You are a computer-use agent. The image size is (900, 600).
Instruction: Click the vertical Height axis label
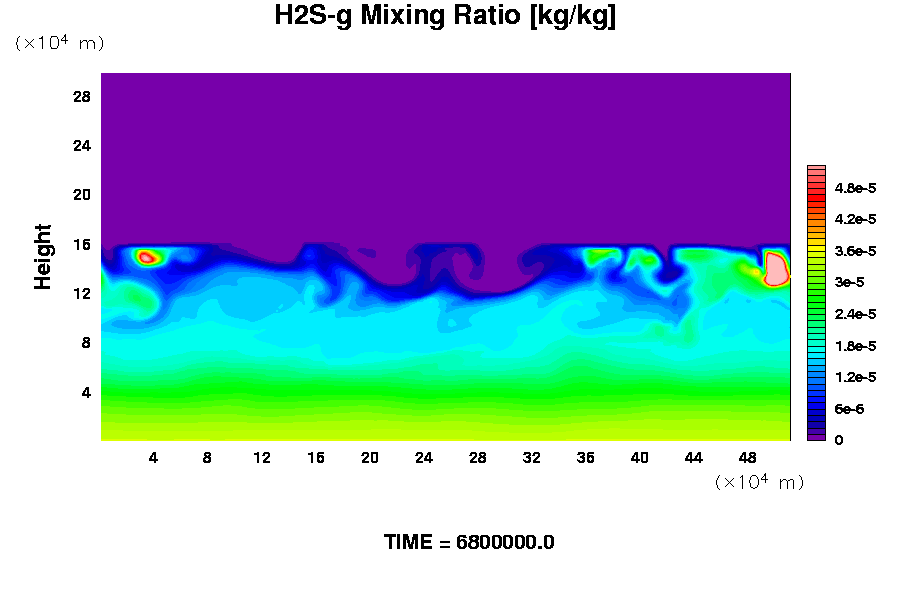pyautogui.click(x=43, y=257)
